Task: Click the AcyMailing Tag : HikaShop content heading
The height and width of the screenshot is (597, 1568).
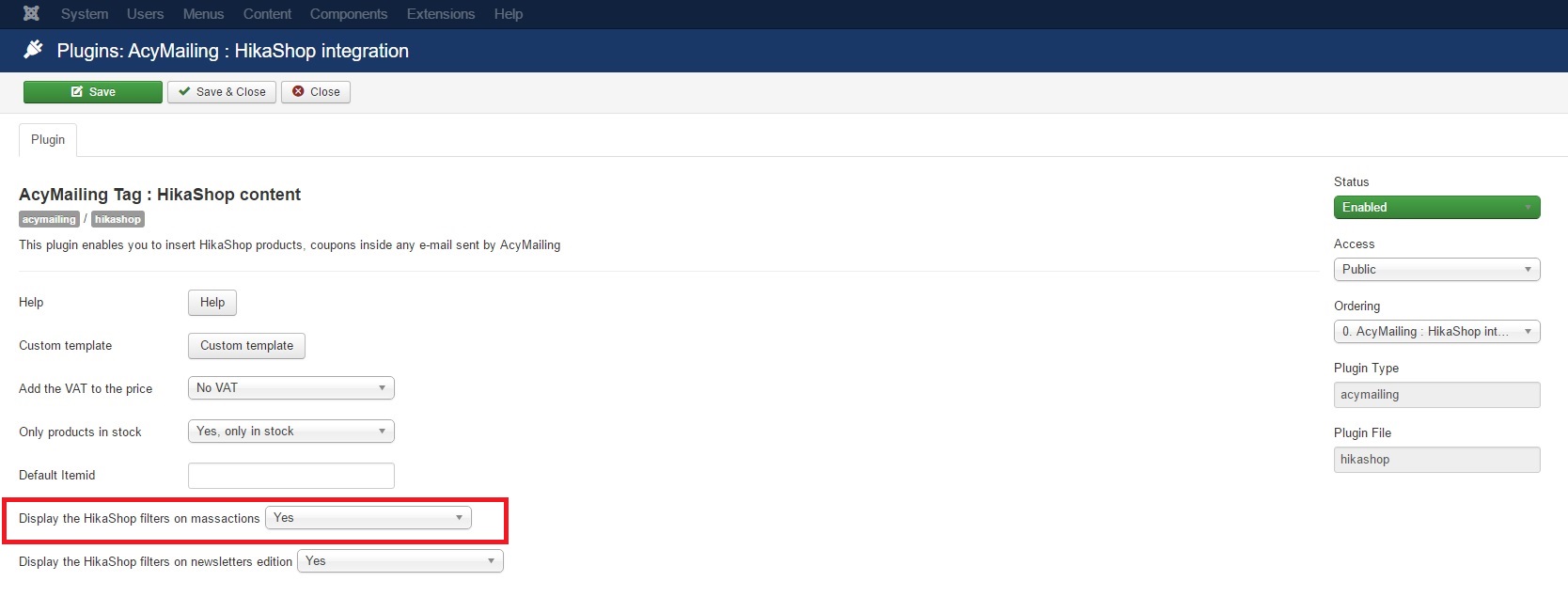Action: pos(160,195)
